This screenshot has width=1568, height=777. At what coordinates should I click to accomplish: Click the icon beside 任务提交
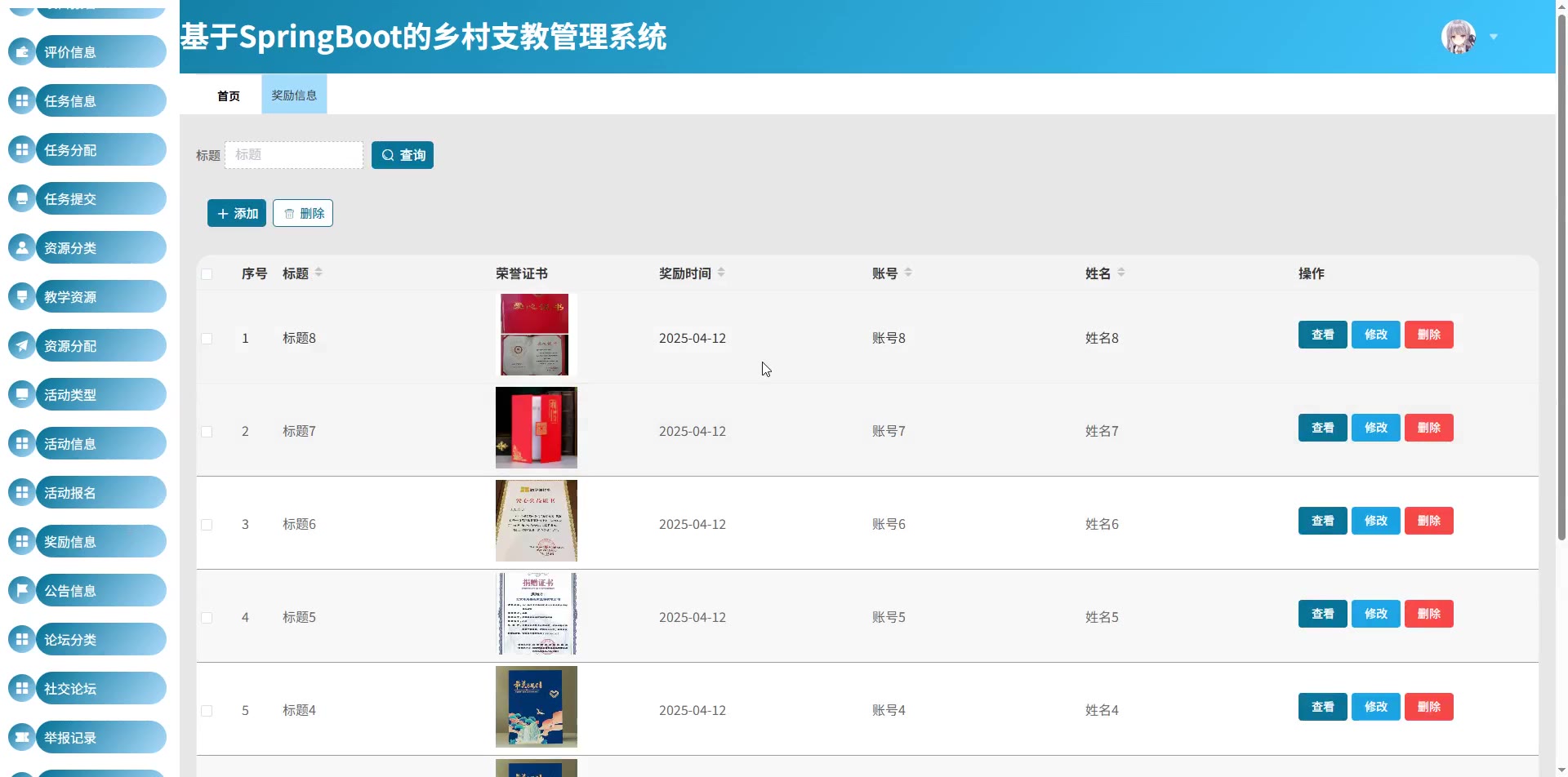click(22, 199)
